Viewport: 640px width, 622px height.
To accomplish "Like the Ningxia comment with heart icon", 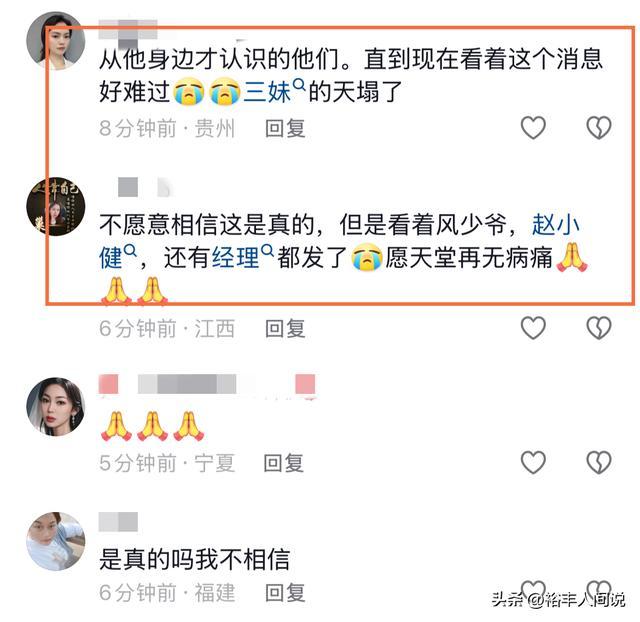I will (533, 462).
